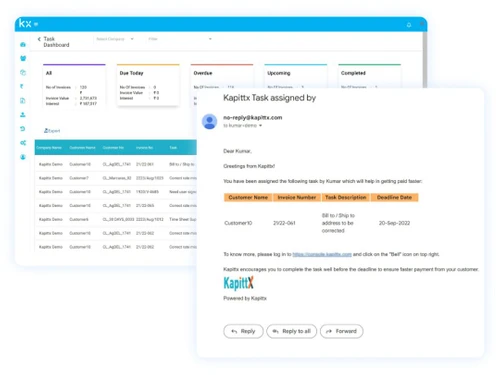The image size is (500, 375).
Task: Click the 20-Sep-2022 deadline value
Action: pyautogui.click(x=394, y=223)
